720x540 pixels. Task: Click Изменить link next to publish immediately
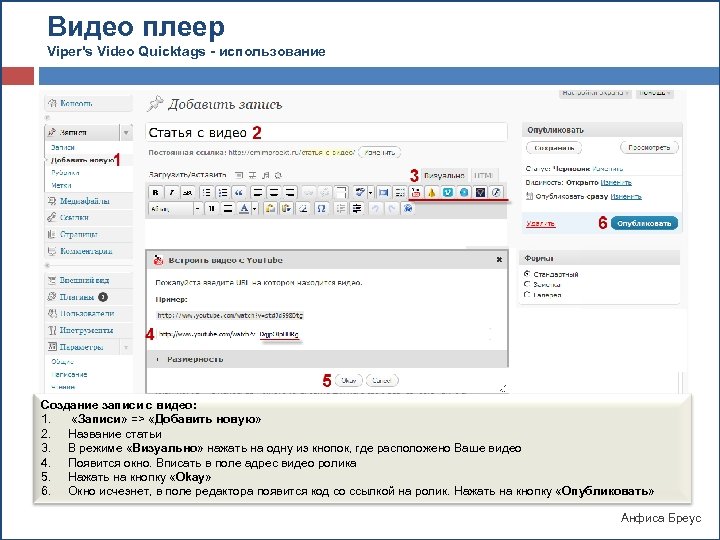click(x=626, y=196)
